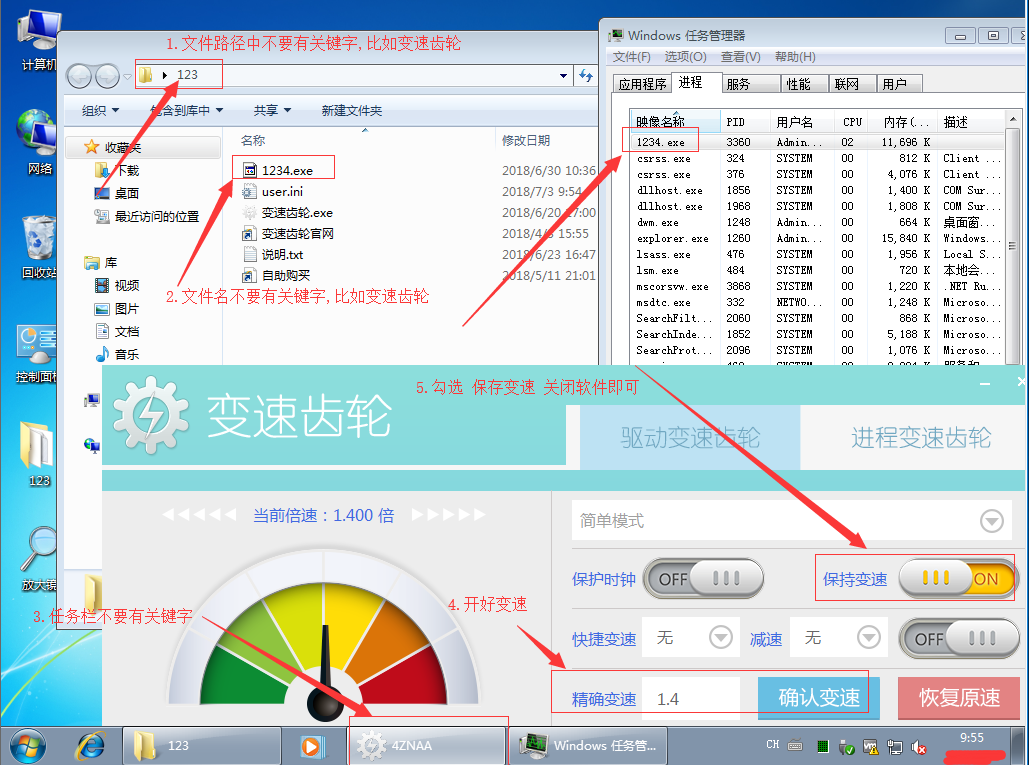This screenshot has height=765, width=1029.
Task: Click the 精确变速 value input field
Action: [x=691, y=698]
